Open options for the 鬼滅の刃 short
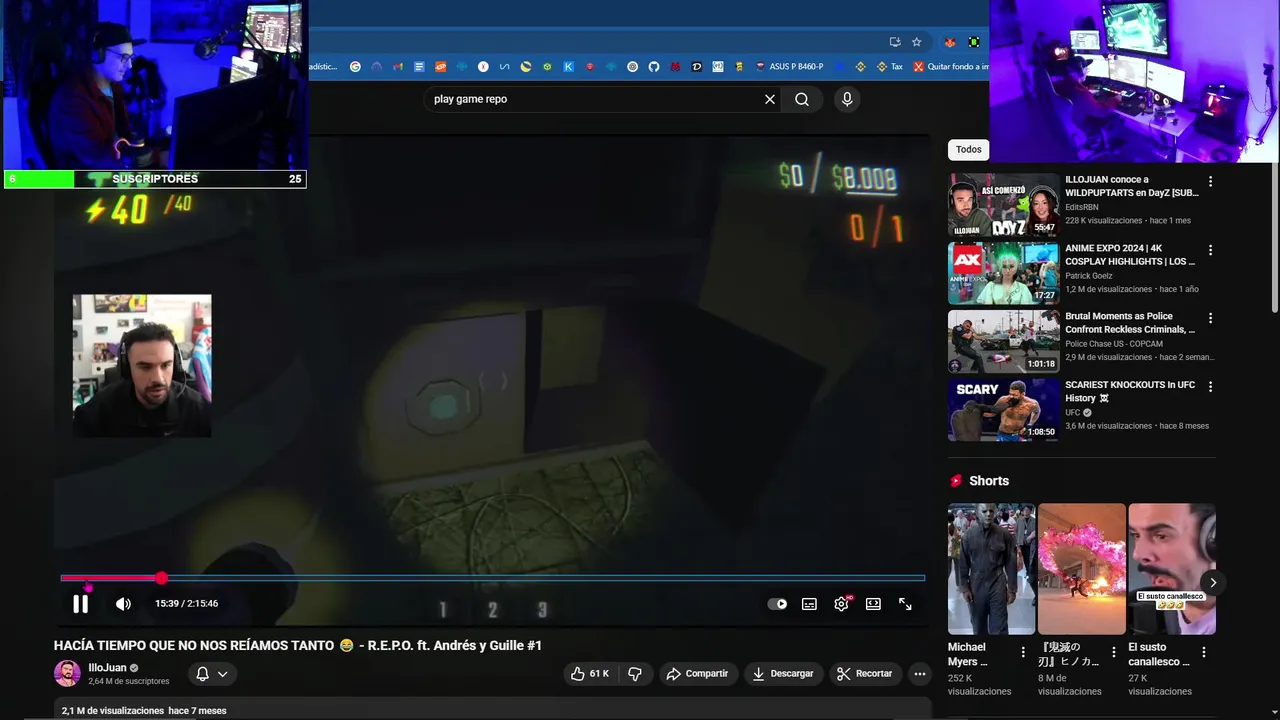The image size is (1280, 720). (x=1114, y=652)
